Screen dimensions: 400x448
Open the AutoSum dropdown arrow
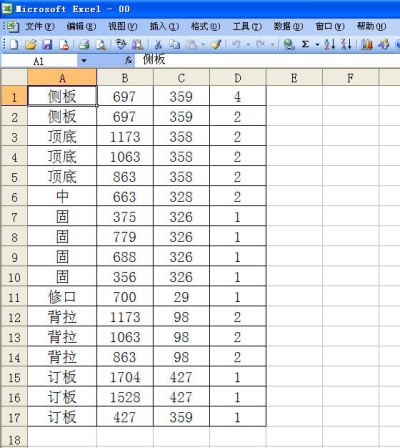pyautogui.click(x=317, y=44)
